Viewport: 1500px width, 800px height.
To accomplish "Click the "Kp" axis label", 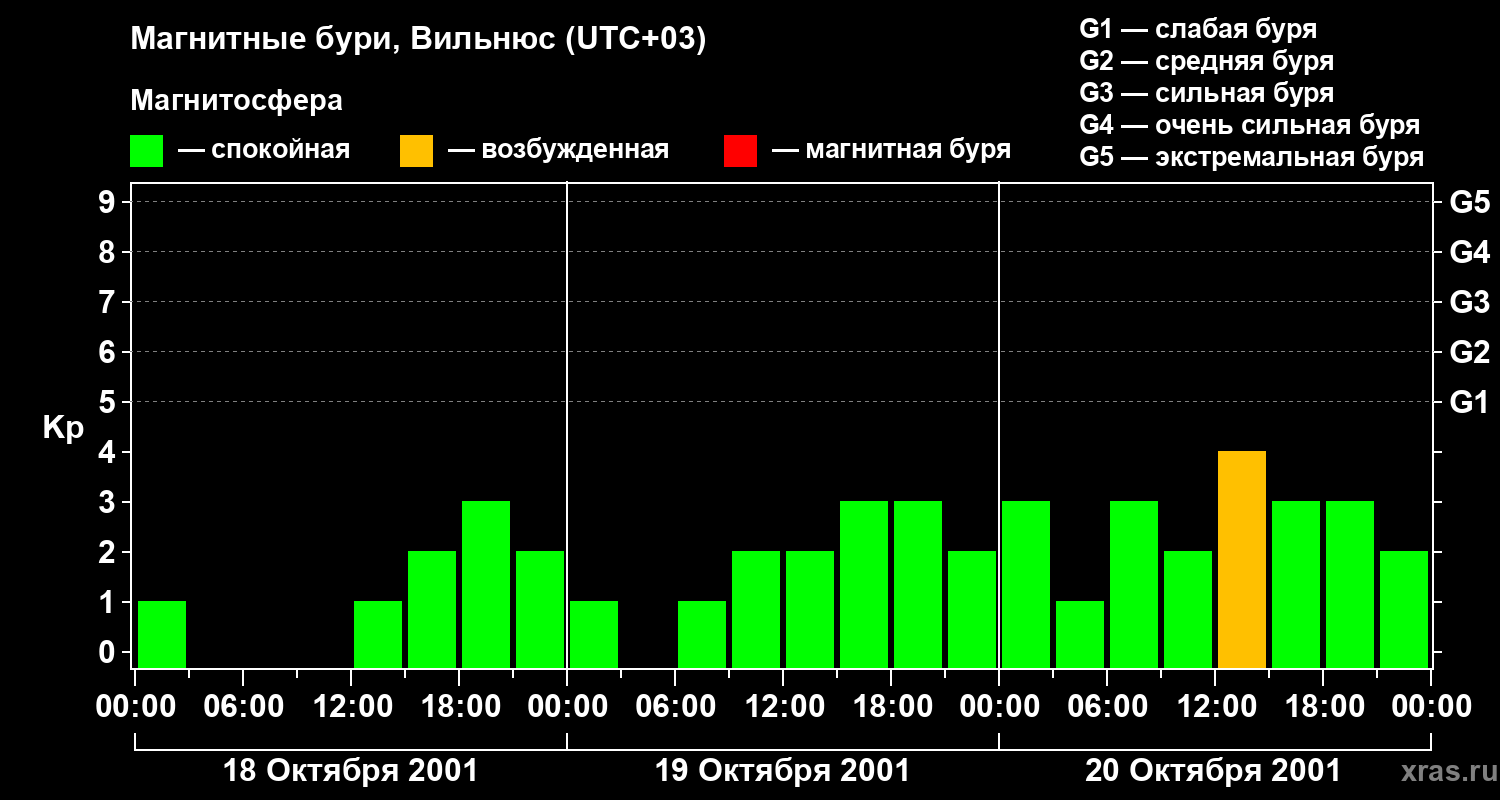I will pyautogui.click(x=63, y=428).
